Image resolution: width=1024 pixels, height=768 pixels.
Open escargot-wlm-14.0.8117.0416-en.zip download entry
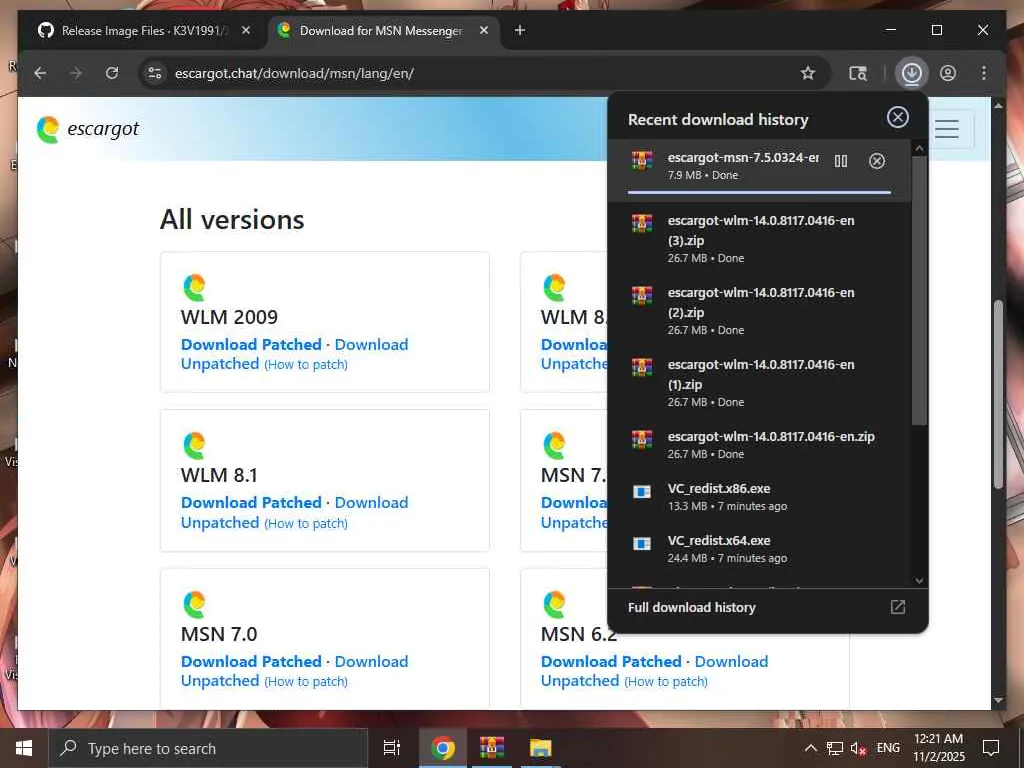759,444
